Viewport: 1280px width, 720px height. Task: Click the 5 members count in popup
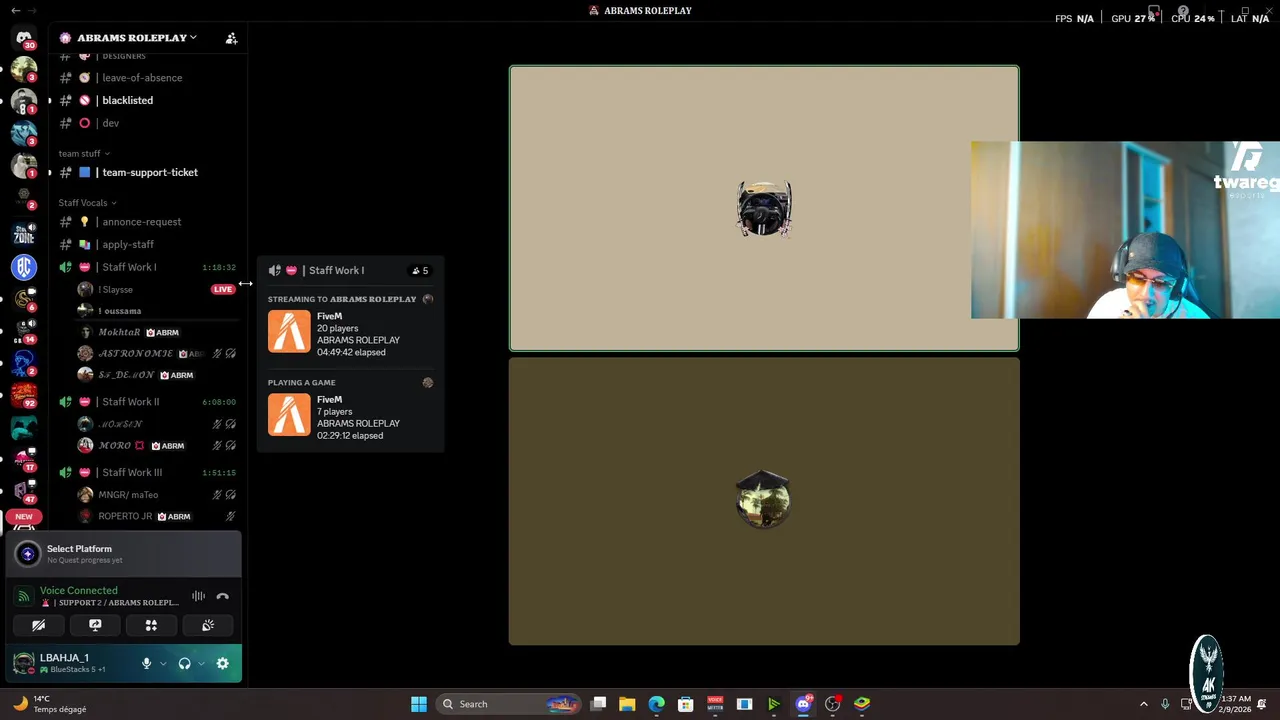[x=420, y=270]
